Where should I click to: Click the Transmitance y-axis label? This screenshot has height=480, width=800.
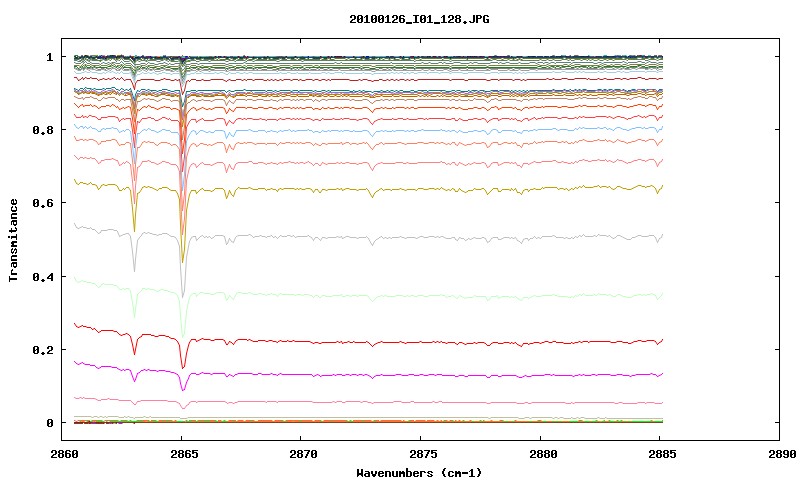(13, 240)
